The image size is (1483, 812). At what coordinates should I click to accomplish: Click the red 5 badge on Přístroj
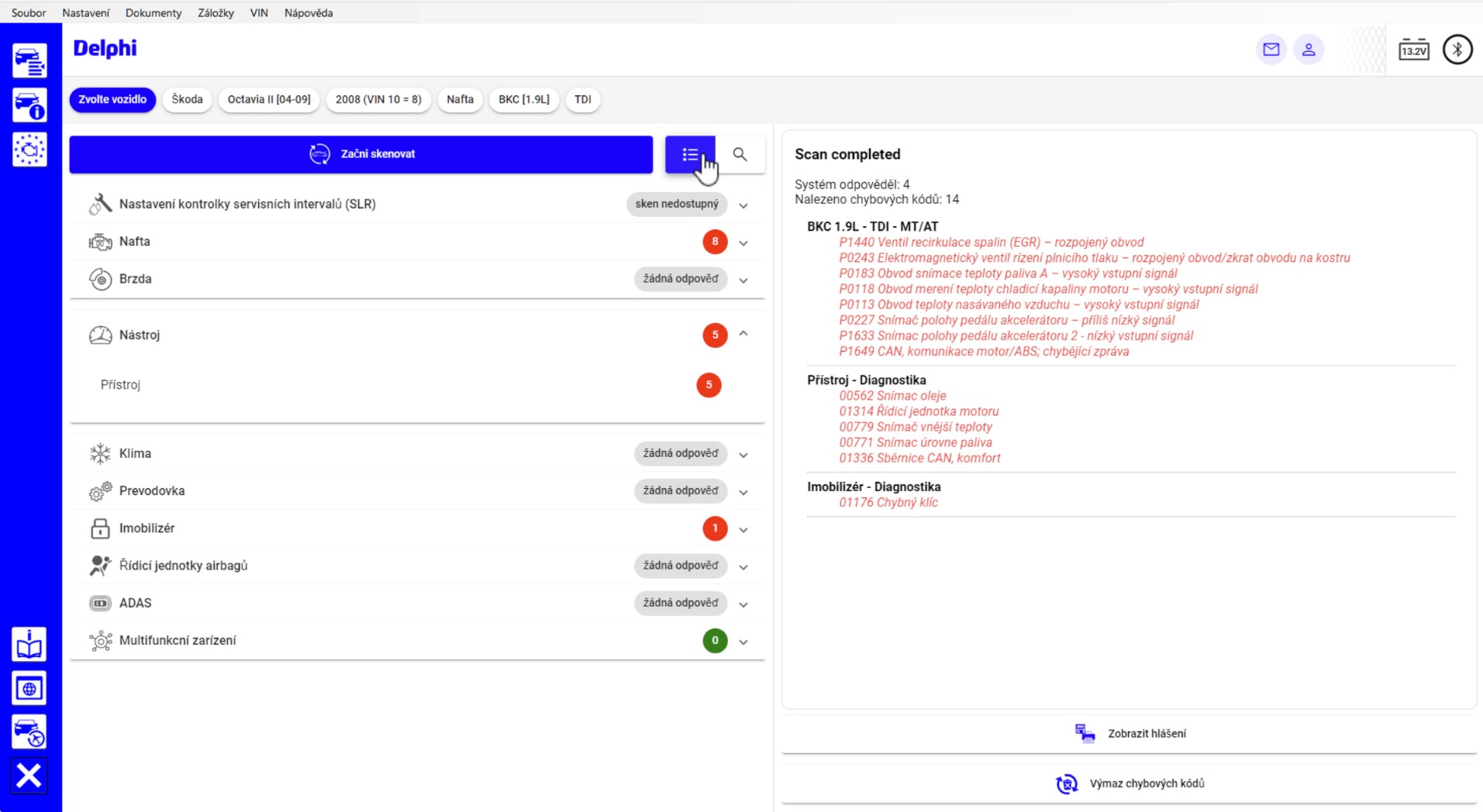coord(709,385)
